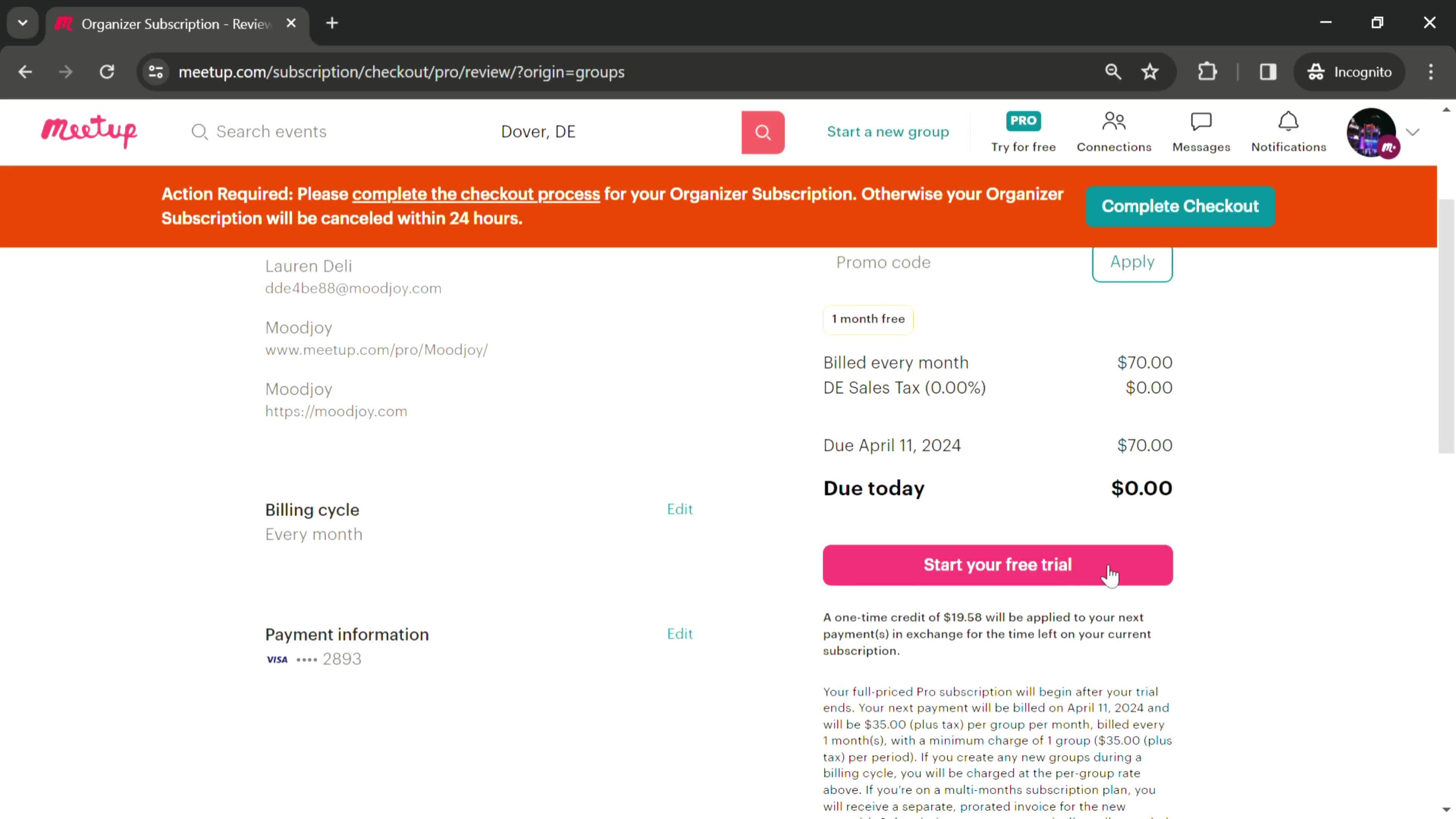Click the Meetup logo icon
Viewport: 1456px width, 819px height.
click(89, 131)
